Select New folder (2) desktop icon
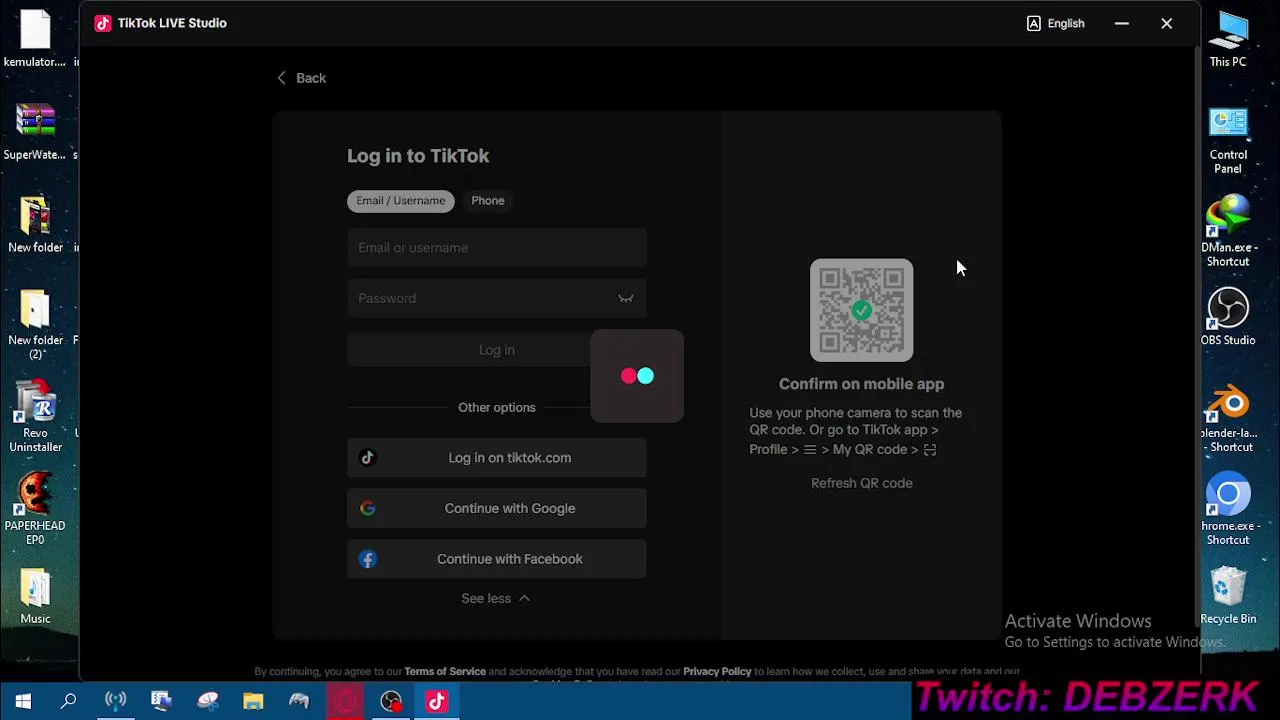The image size is (1280, 720). pos(35,325)
